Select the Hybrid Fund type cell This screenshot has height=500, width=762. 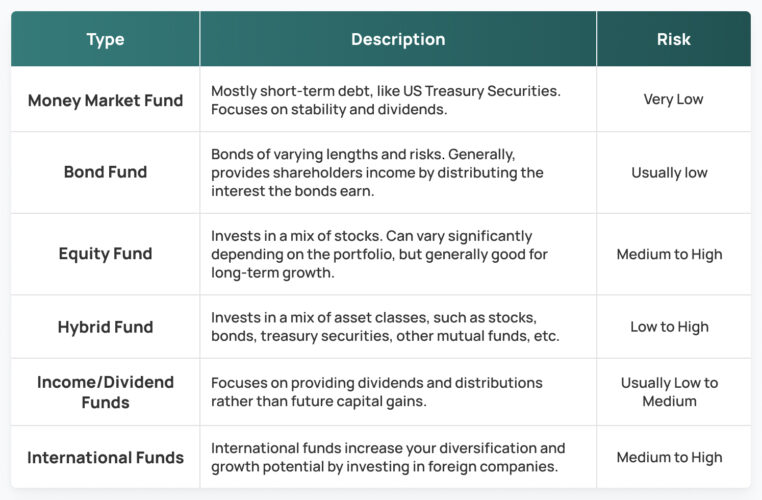point(105,327)
